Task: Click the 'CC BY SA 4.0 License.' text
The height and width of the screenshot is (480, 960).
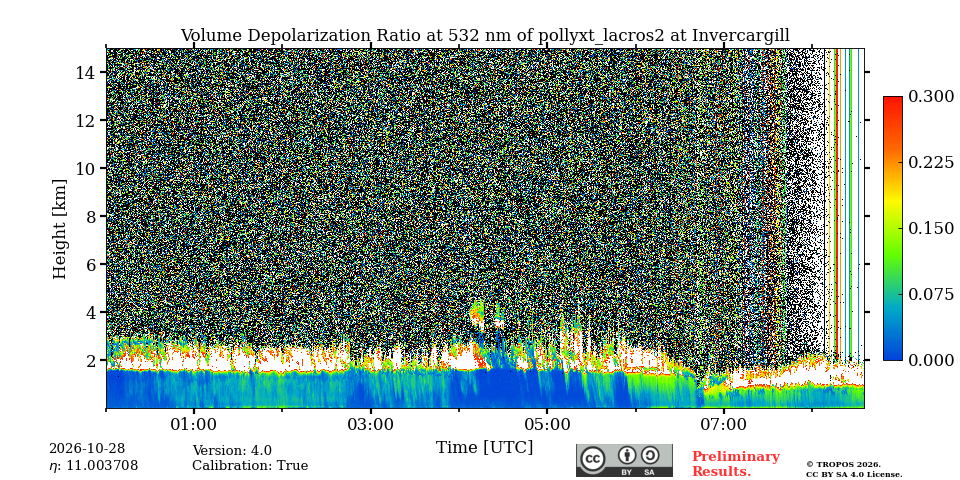Action: pyautogui.click(x=853, y=474)
